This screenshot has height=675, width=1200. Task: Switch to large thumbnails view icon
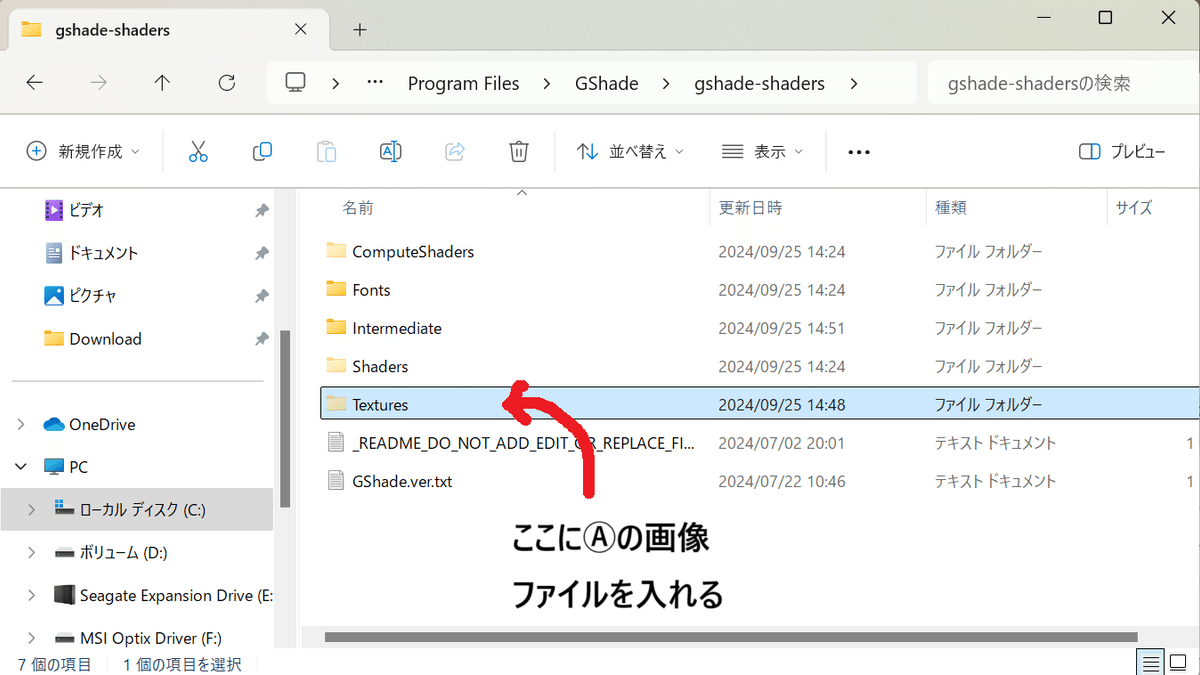click(1180, 662)
